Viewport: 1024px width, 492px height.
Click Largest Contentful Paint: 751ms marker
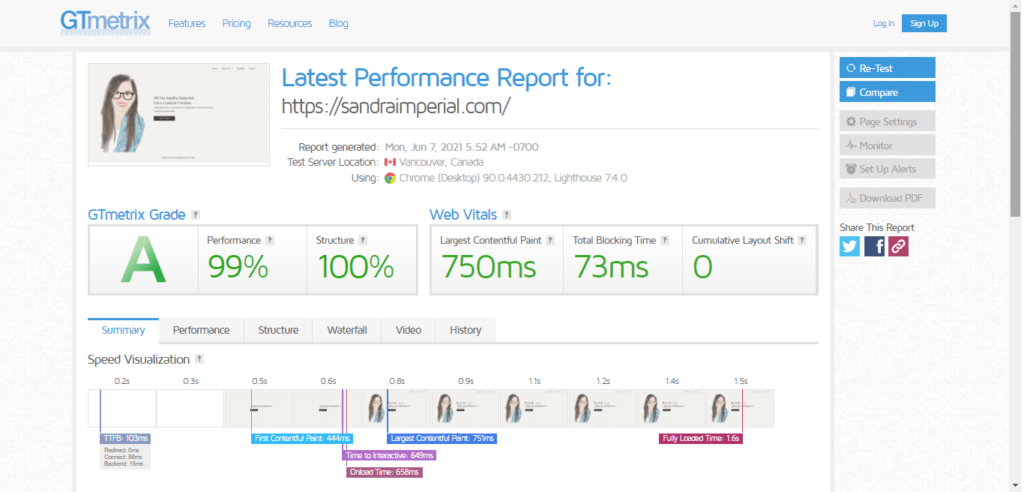coord(442,438)
